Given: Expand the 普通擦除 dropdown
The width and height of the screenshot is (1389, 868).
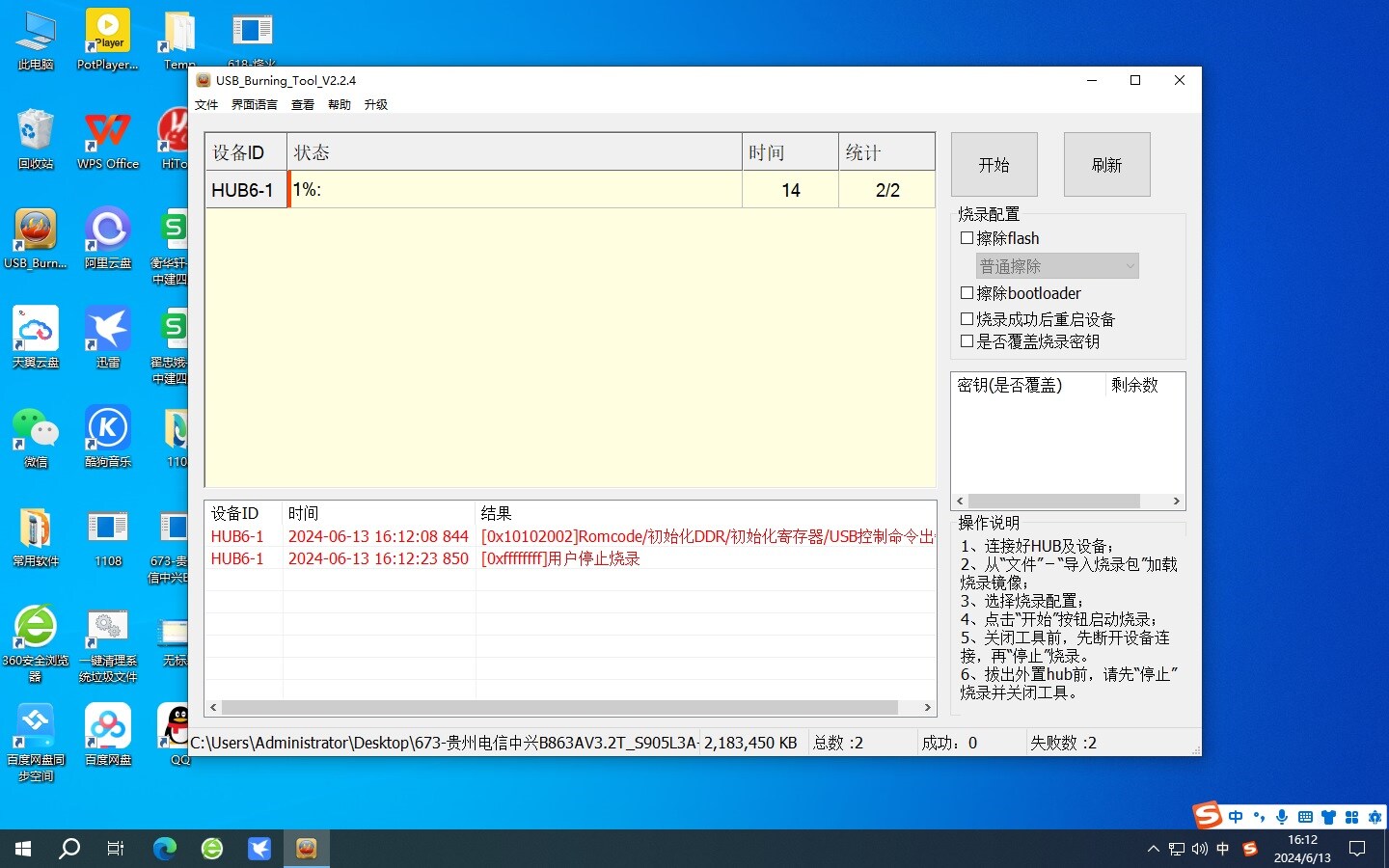Looking at the screenshot, I should pyautogui.click(x=1057, y=265).
